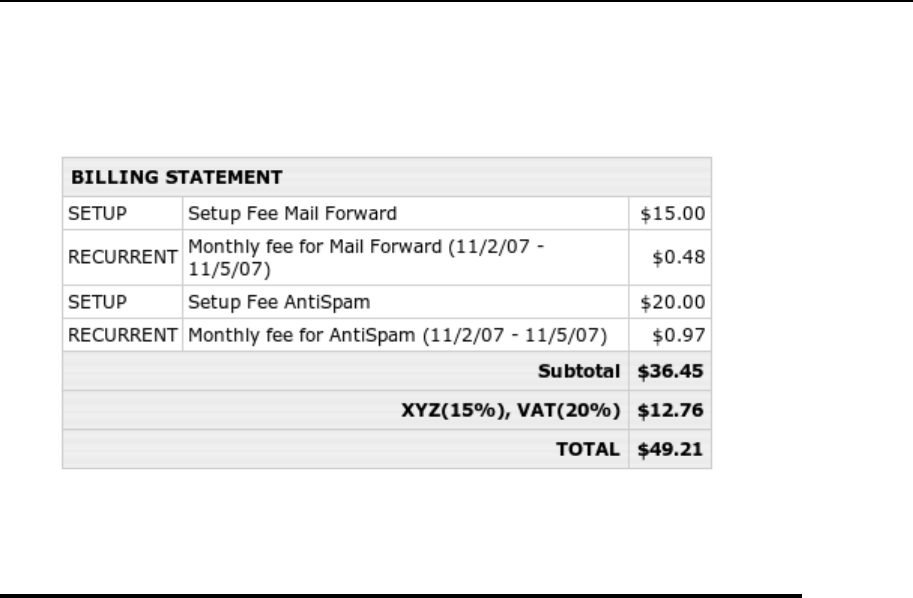
Task: Select the SETUP label for Mail Forward row
Action: click(x=91, y=212)
